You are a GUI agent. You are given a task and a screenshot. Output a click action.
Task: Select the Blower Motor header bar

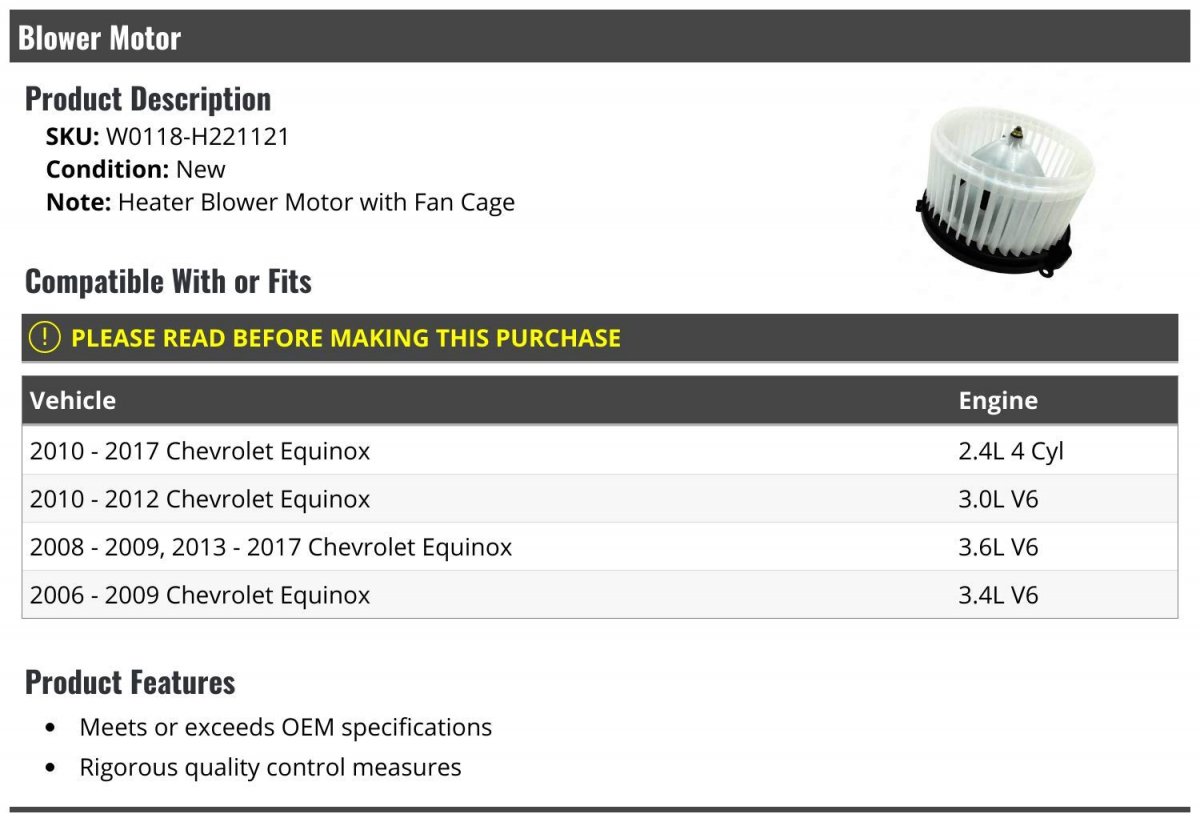pyautogui.click(x=600, y=38)
